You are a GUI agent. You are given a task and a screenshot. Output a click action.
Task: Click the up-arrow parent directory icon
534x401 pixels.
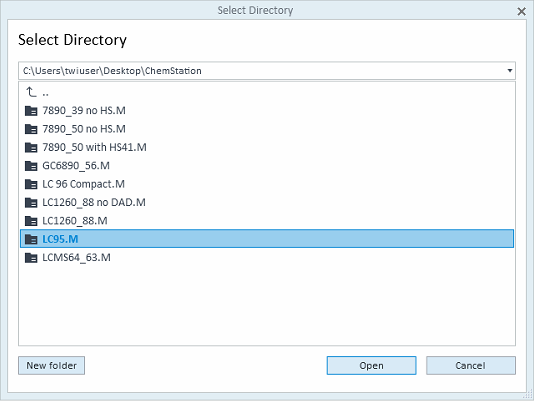click(31, 92)
